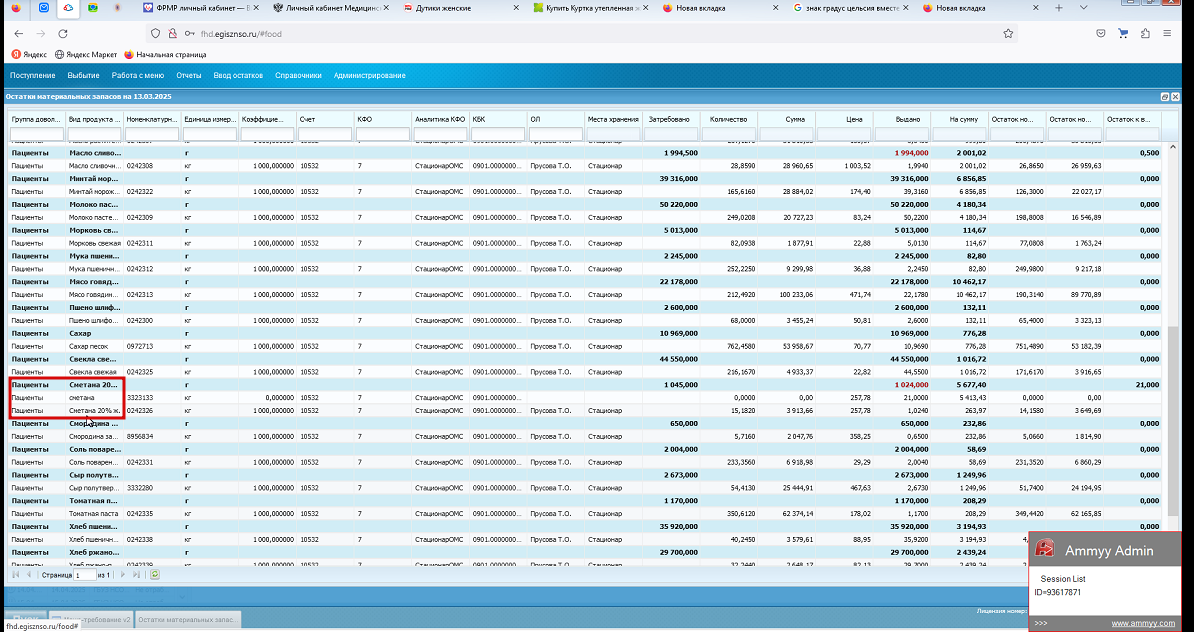Restore the Остатки материальных запасов panel
The image size is (1194, 632).
point(1164,97)
